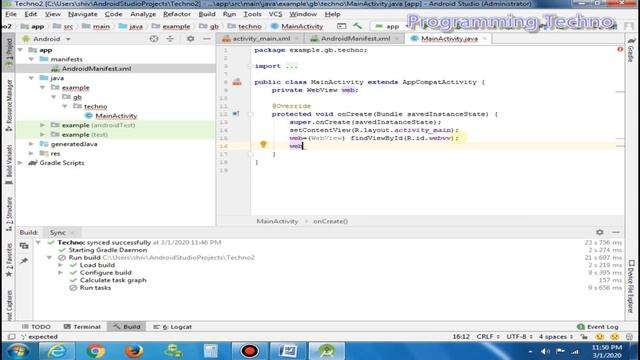The image size is (640, 360).
Task: Open the Windows Start button
Action: (18, 351)
